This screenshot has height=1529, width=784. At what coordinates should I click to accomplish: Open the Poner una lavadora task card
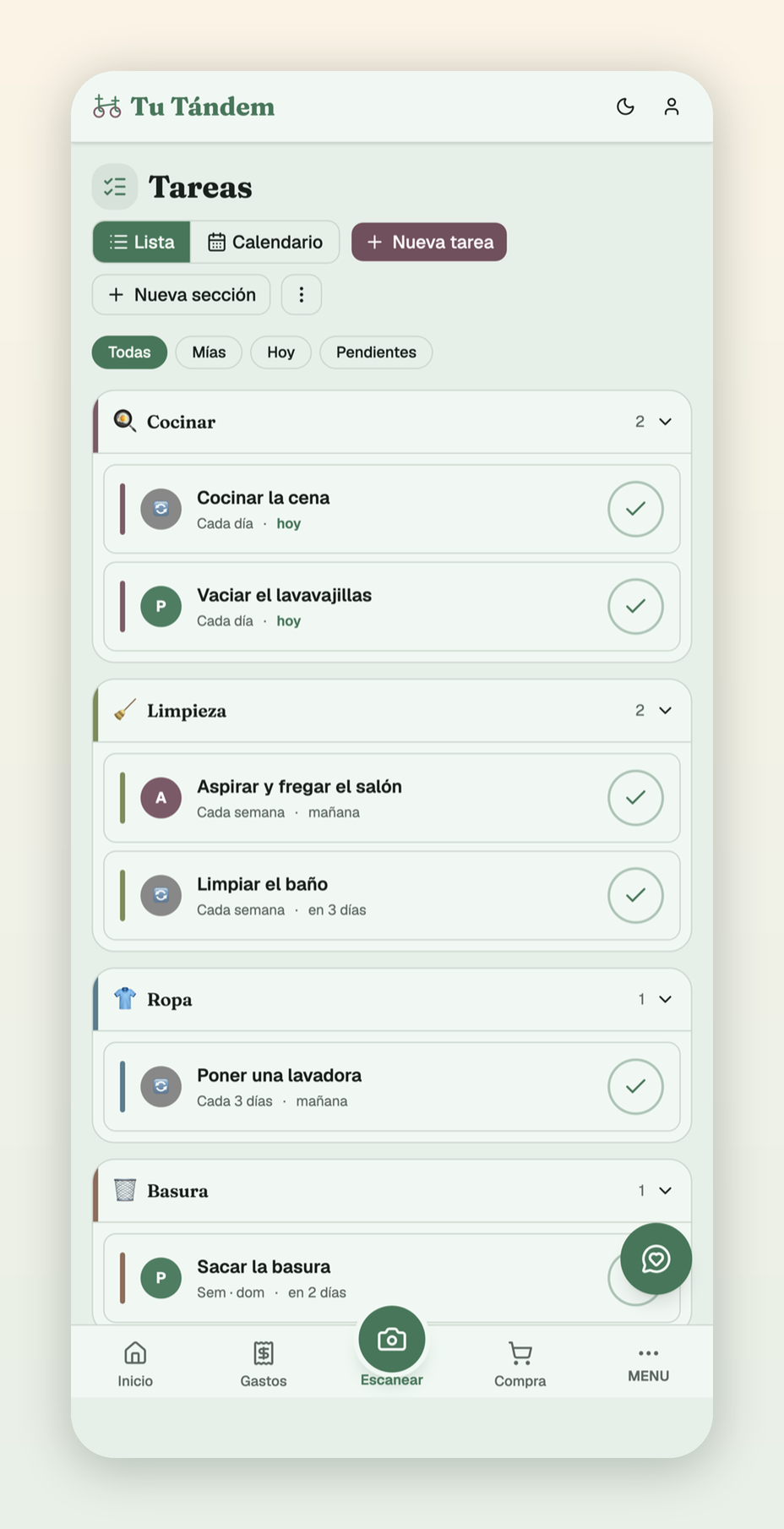pos(392,1087)
